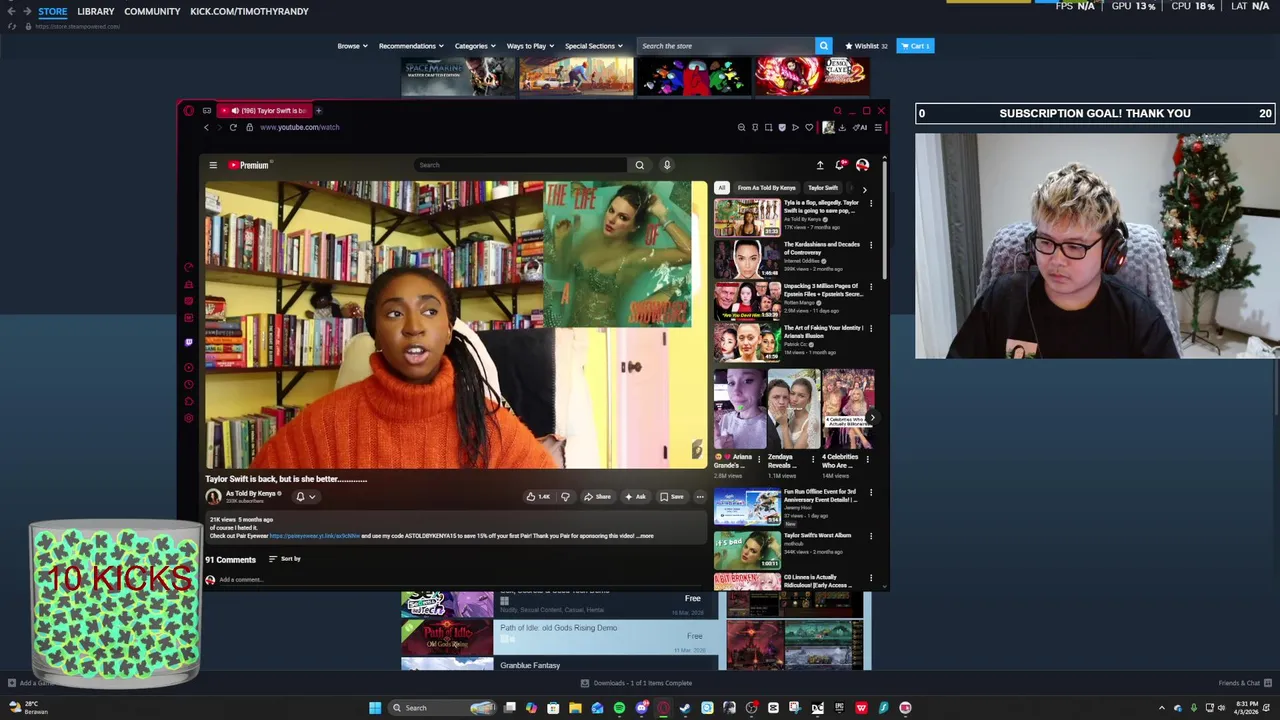The image size is (1280, 720).
Task: Open the Pair Eyewear sponsor link
Action: tap(314, 536)
